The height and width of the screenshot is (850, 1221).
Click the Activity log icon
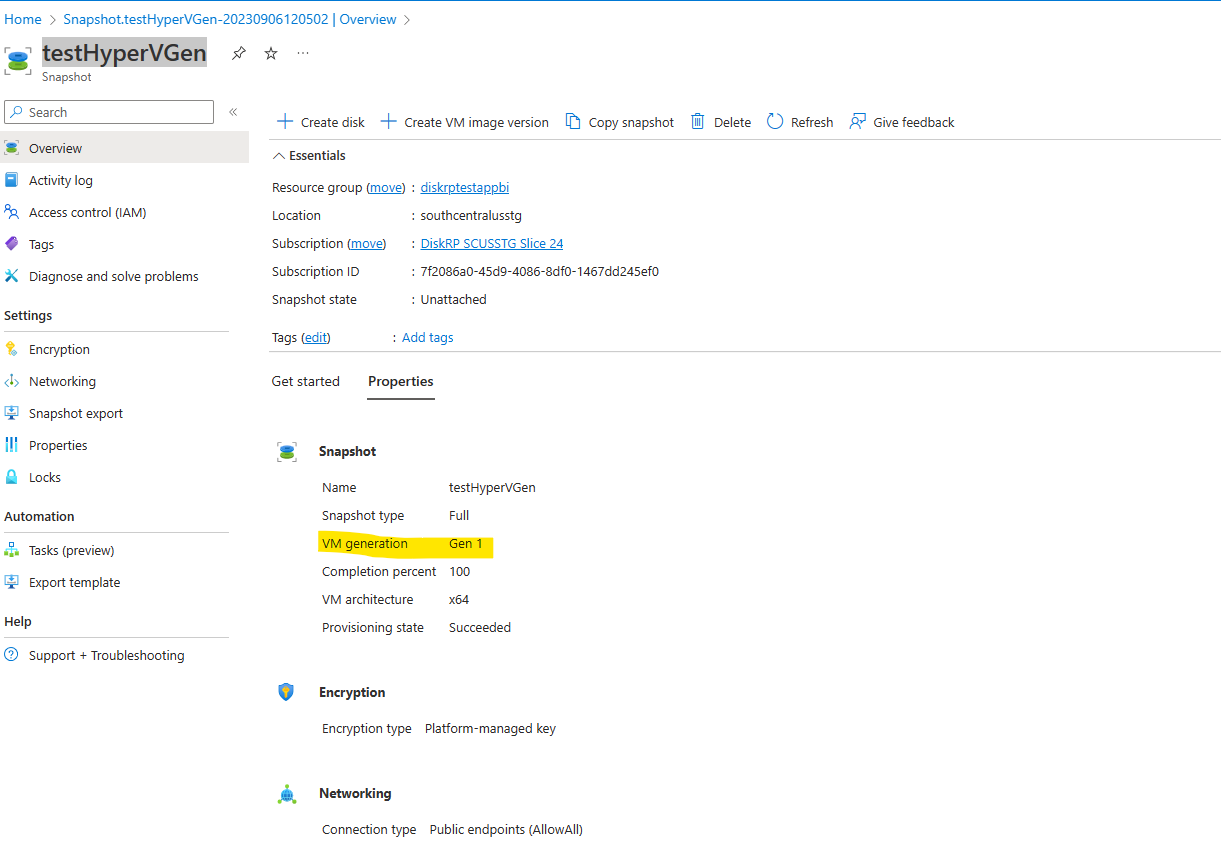coord(13,179)
